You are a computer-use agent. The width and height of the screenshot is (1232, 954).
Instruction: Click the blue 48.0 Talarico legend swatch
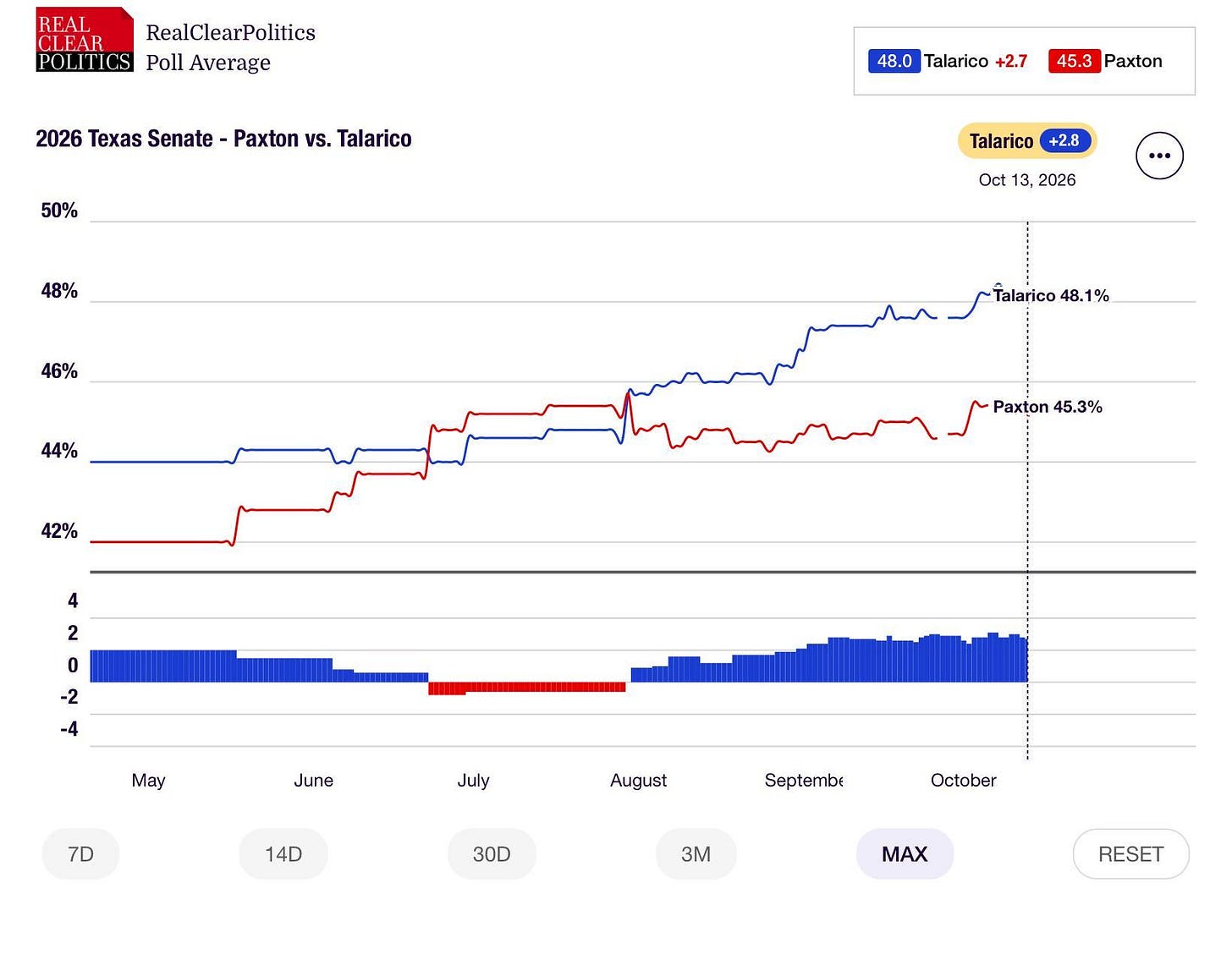click(894, 61)
